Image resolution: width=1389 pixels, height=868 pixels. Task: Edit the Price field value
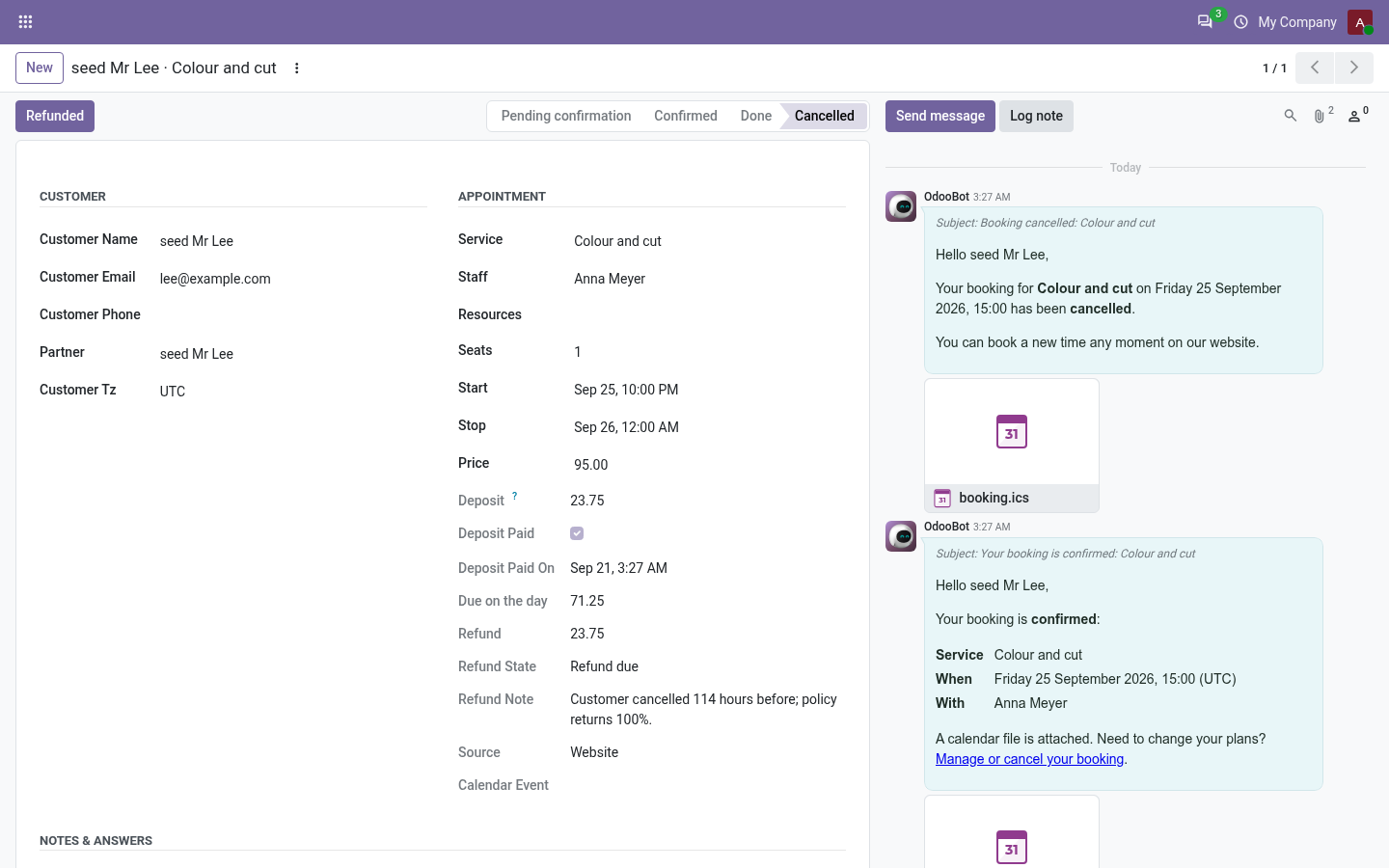pyautogui.click(x=709, y=465)
